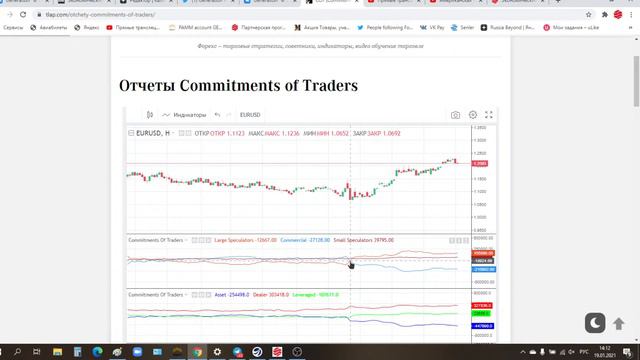This screenshot has width=640, height=360.
Task: Open the Яндекс bookmark
Action: tap(87, 28)
